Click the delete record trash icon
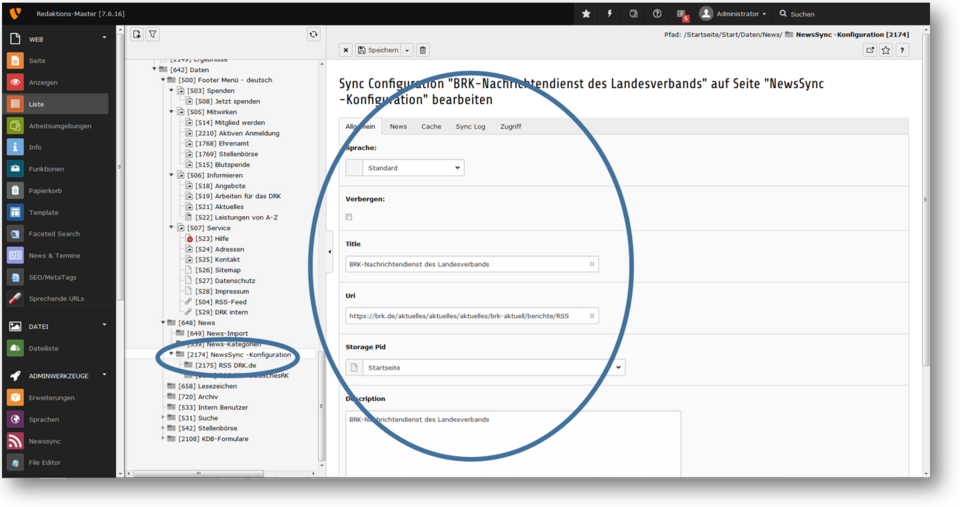This screenshot has width=960, height=507. pyautogui.click(x=423, y=50)
